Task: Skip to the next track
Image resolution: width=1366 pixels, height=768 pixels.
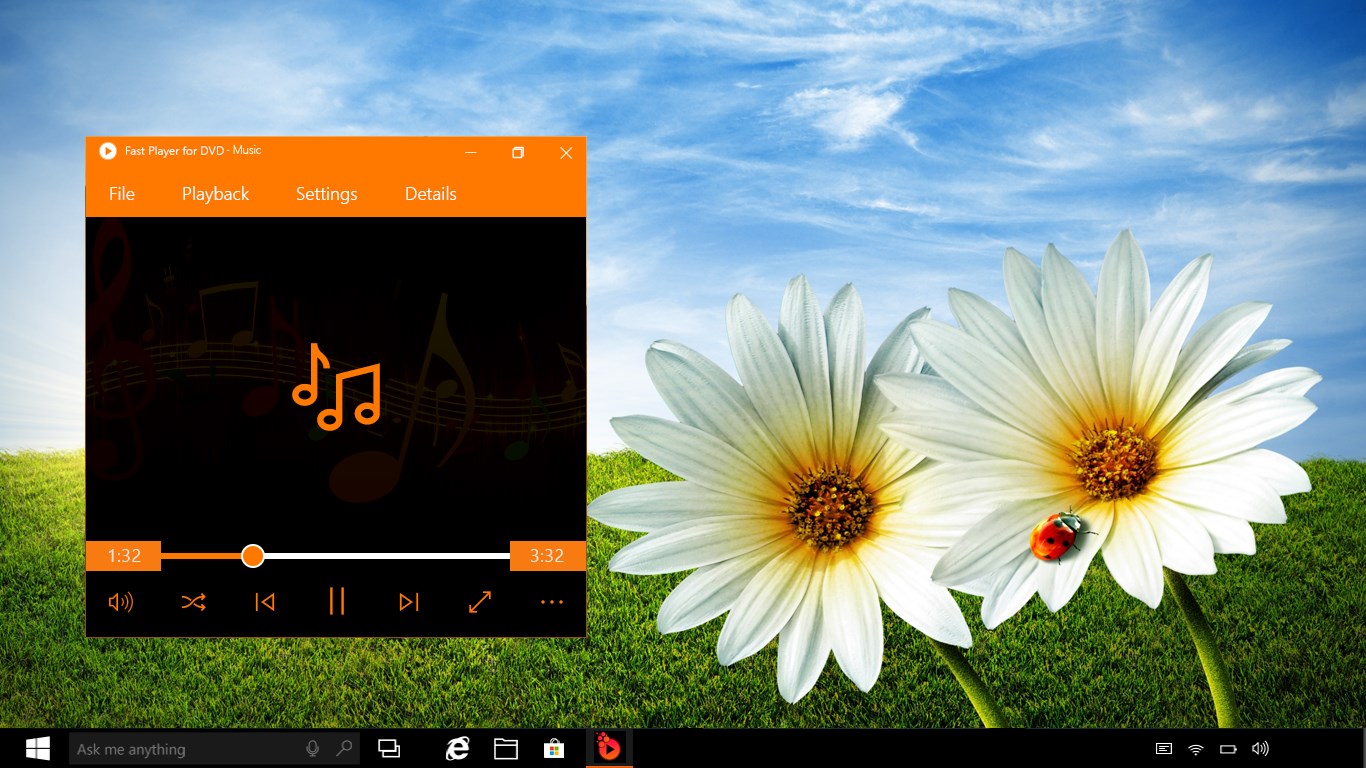Action: pos(408,601)
